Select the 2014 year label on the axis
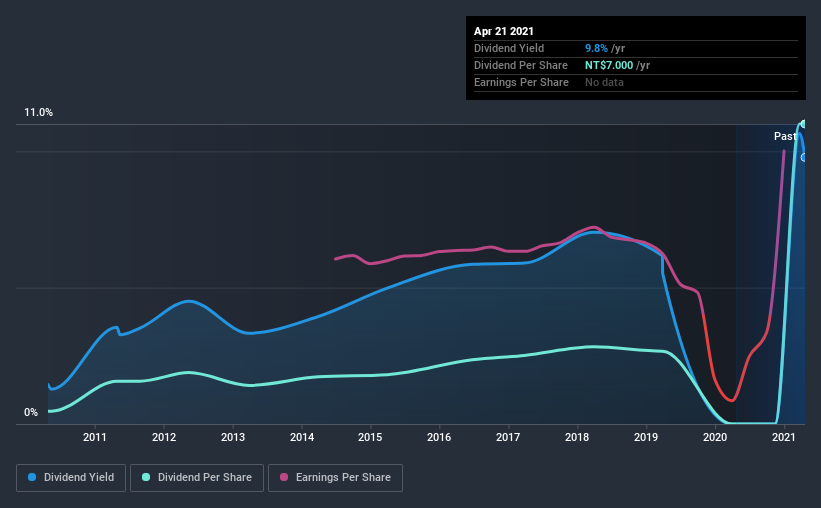Screen dimensions: 821x508 click(x=302, y=437)
